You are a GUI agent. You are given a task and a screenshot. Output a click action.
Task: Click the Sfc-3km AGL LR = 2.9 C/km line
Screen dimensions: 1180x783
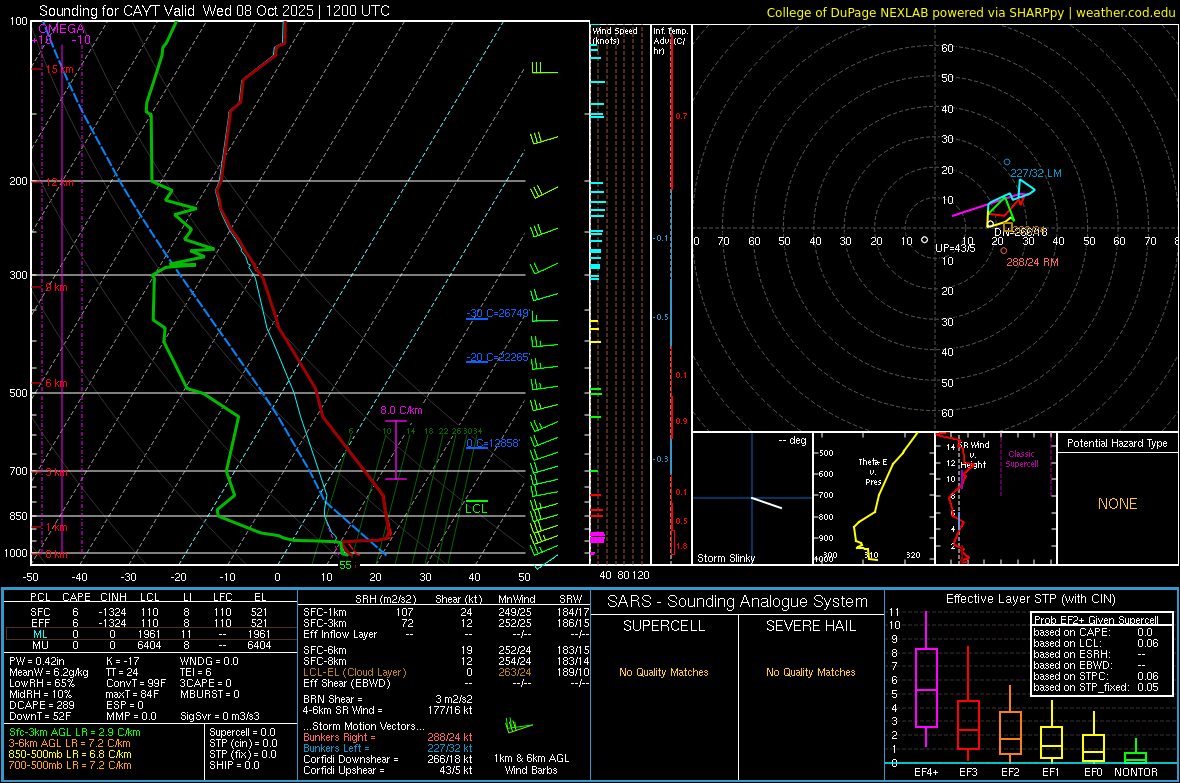click(x=75, y=732)
